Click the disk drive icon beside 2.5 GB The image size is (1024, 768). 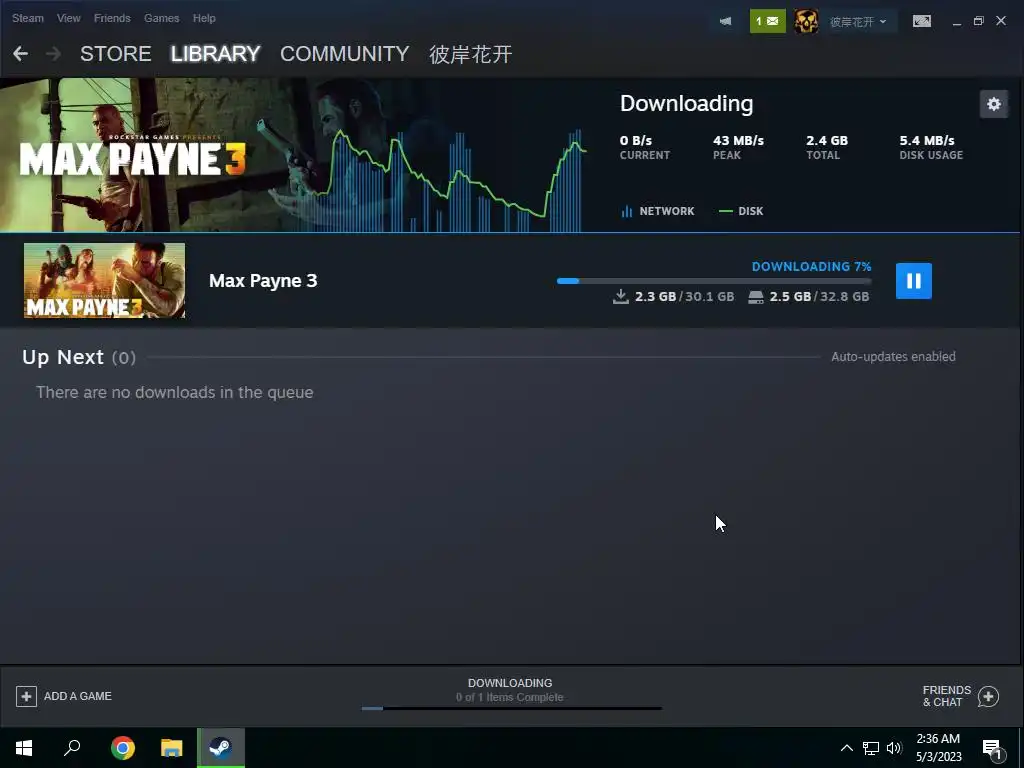(756, 297)
